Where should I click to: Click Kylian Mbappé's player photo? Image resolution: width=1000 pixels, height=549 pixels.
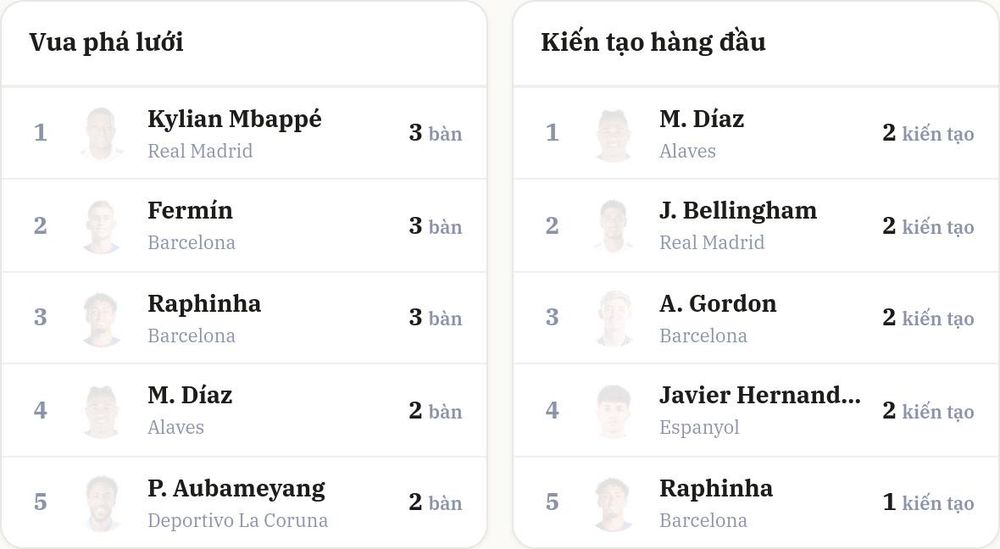pos(101,133)
